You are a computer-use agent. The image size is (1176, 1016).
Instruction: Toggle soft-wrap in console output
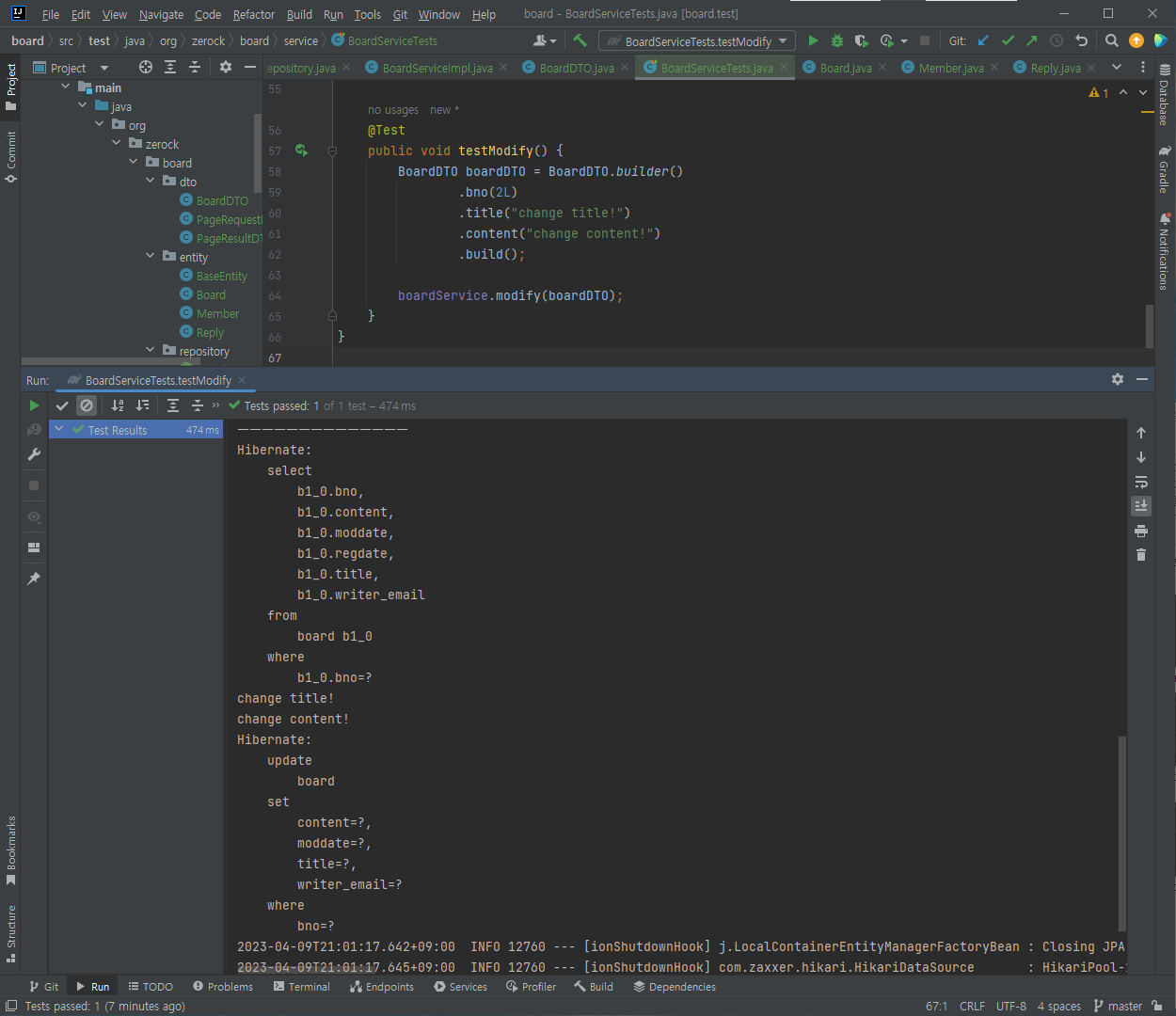[x=1141, y=482]
